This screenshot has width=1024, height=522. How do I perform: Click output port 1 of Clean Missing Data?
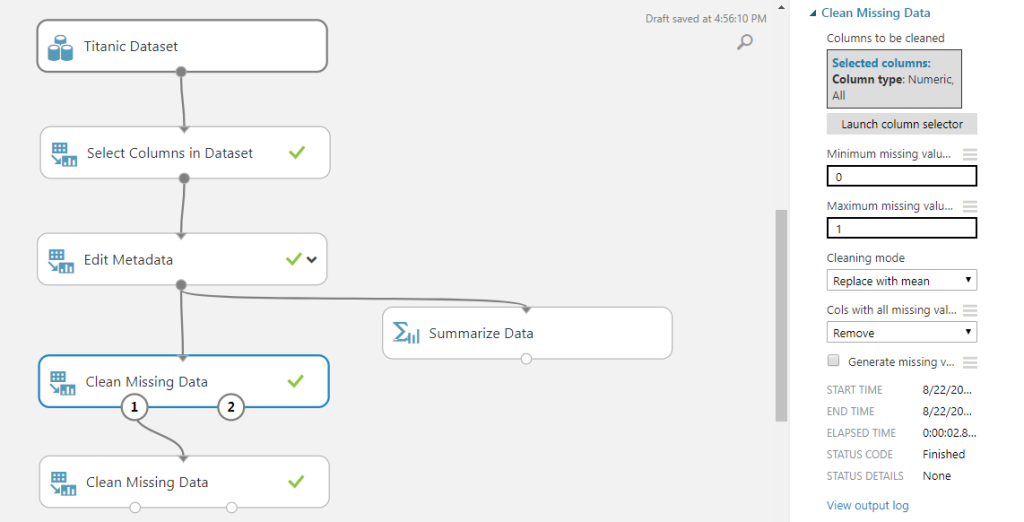click(135, 407)
